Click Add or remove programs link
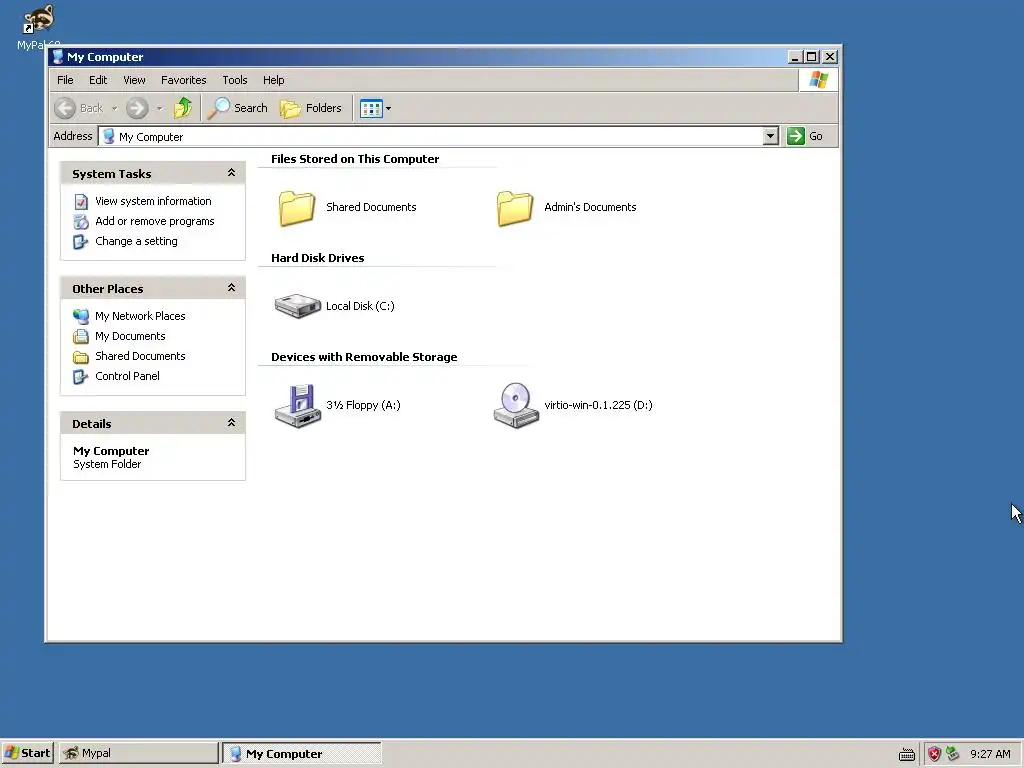The width and height of the screenshot is (1024, 768). (x=155, y=221)
